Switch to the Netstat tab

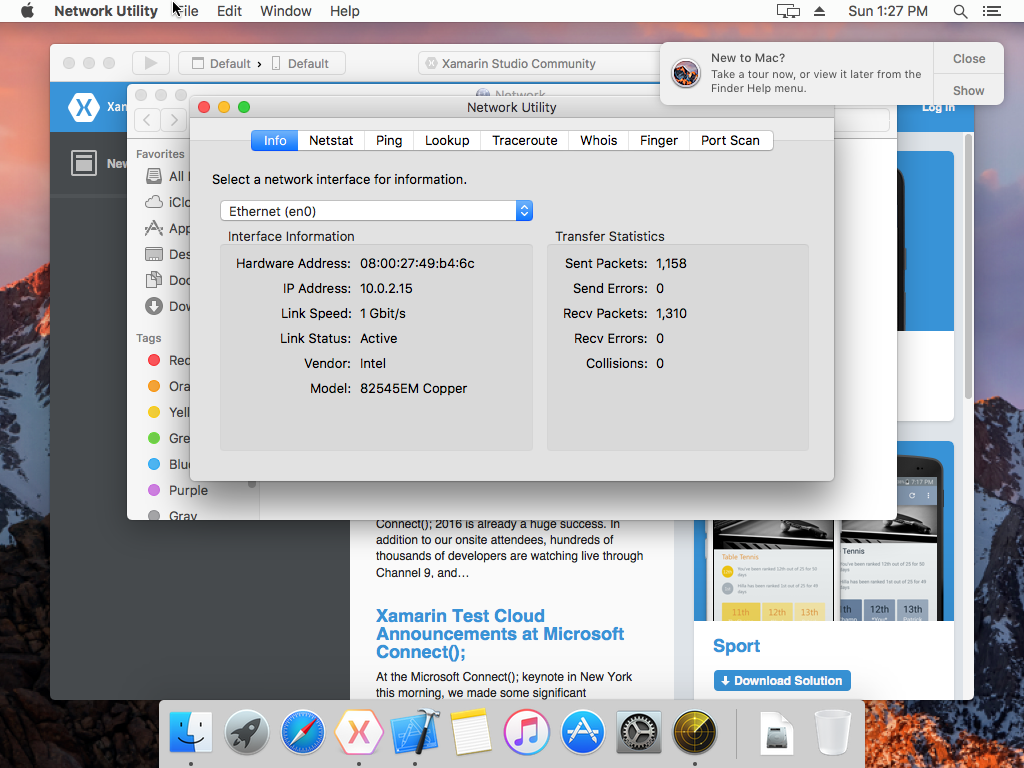[x=331, y=140]
